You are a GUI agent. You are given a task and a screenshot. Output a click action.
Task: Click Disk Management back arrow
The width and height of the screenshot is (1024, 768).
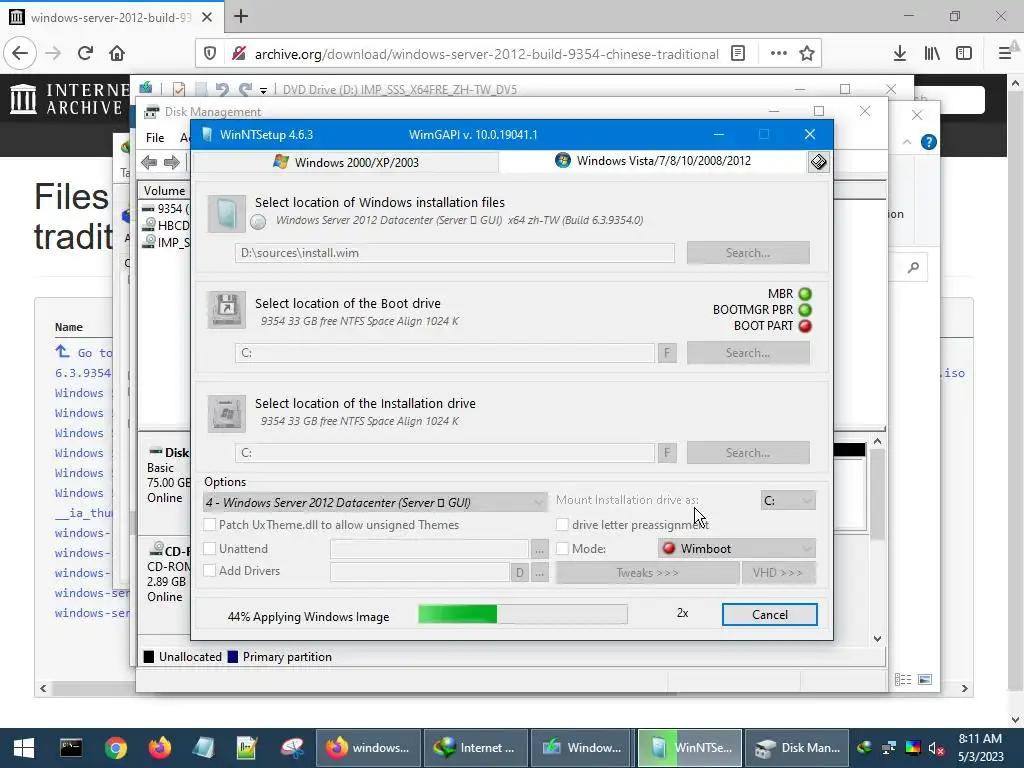(149, 162)
